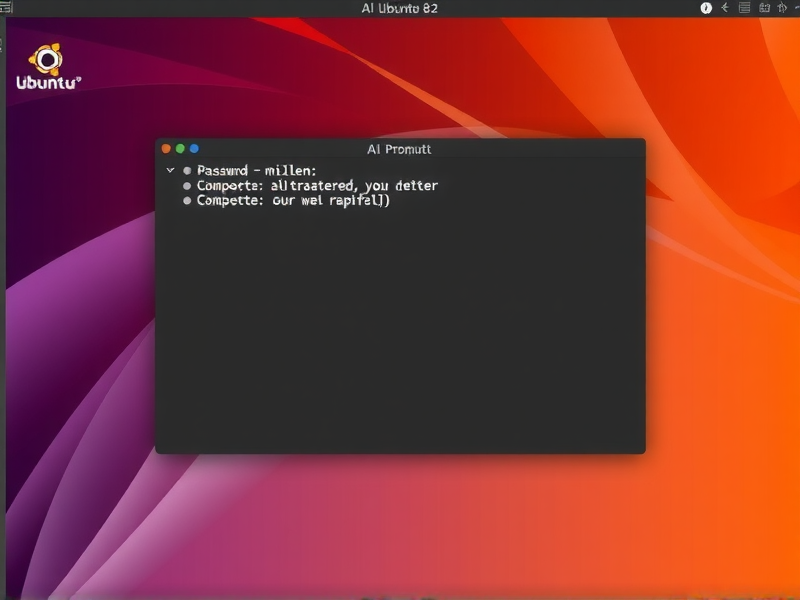800x600 pixels.
Task: Select the back-arrow icon in the system tray
Action: tap(725, 7)
